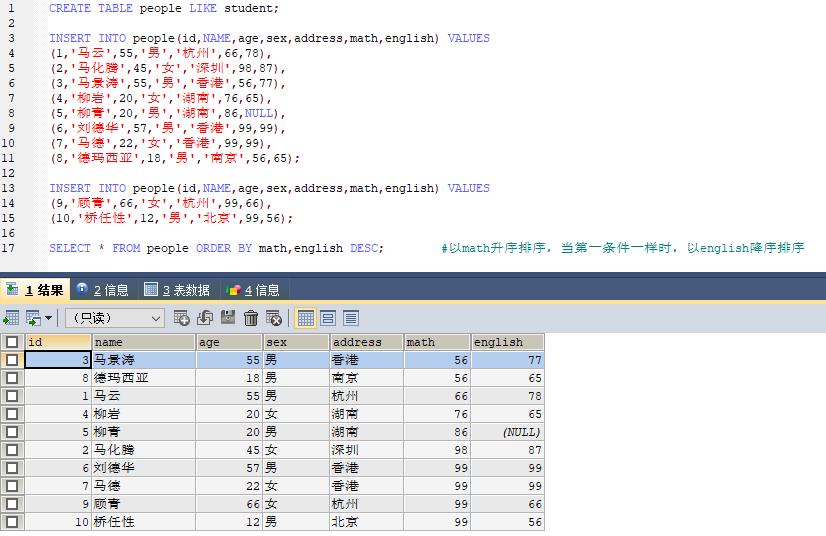Place cursor in the SELECT * FROM people statement

tap(217, 248)
